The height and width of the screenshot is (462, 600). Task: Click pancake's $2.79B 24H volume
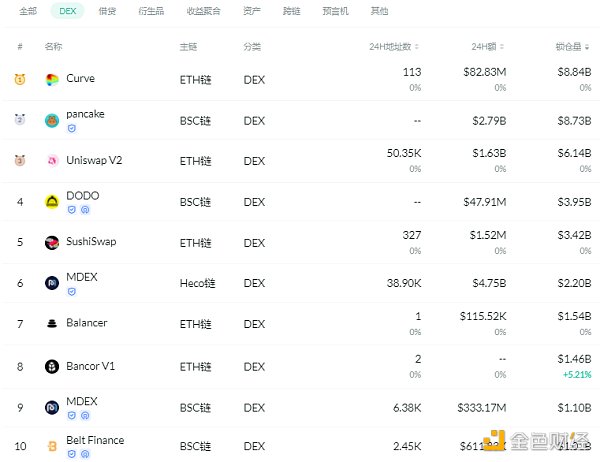(x=489, y=121)
